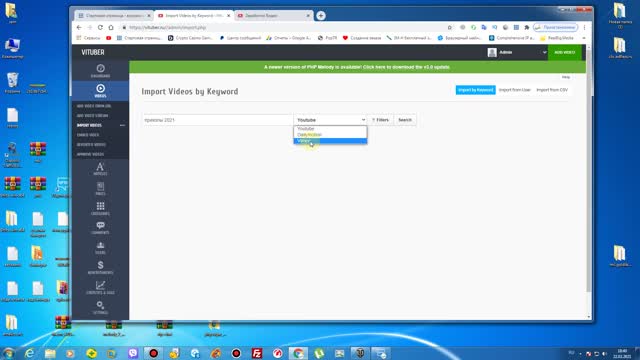Click the Filters button
This screenshot has height=360, width=640.
[x=380, y=120]
